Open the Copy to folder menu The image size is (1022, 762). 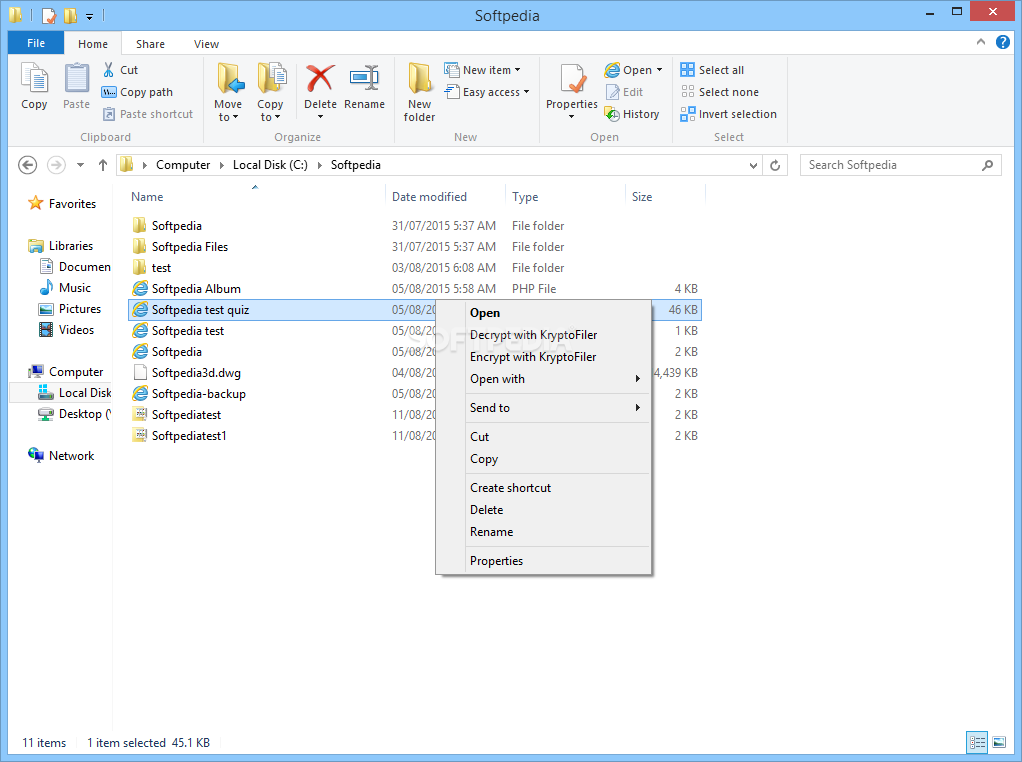pyautogui.click(x=270, y=92)
